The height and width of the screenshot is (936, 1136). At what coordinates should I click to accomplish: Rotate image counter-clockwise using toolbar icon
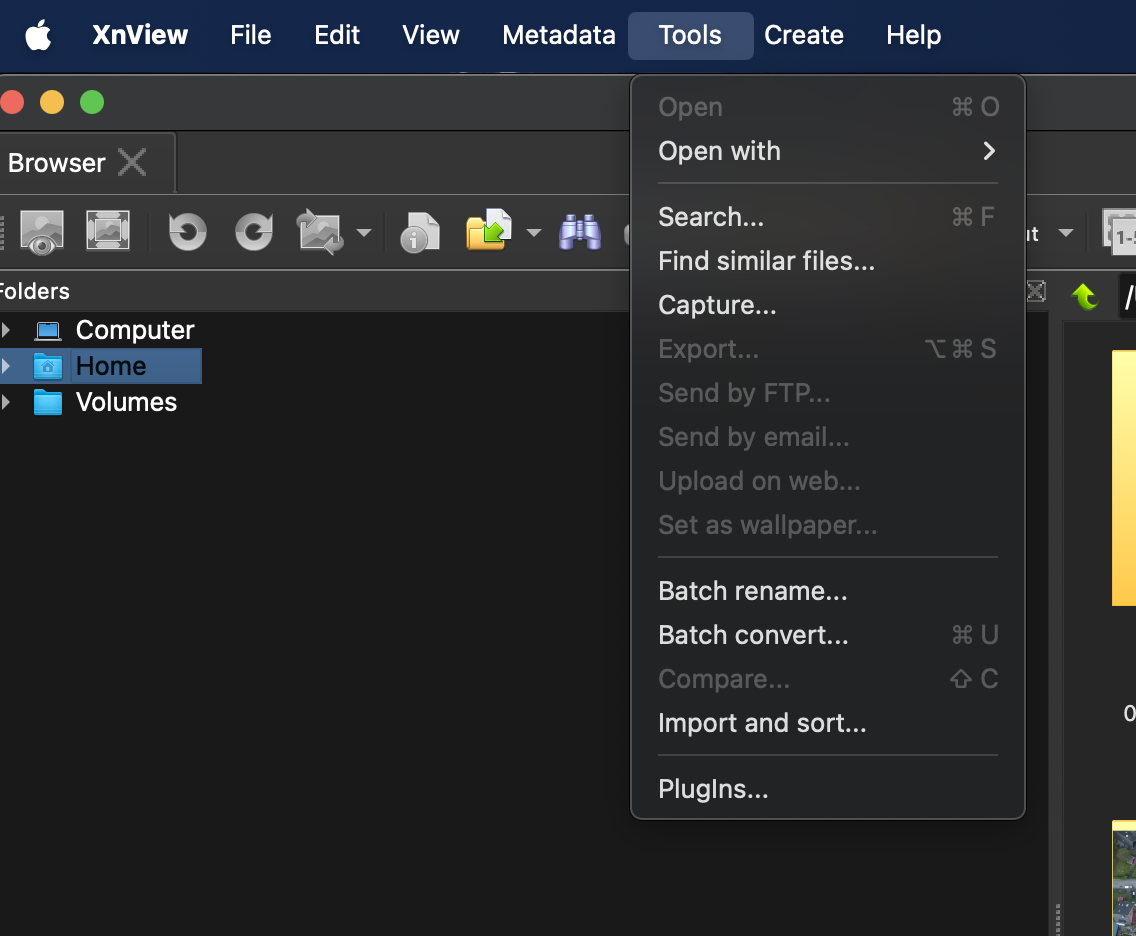(187, 232)
